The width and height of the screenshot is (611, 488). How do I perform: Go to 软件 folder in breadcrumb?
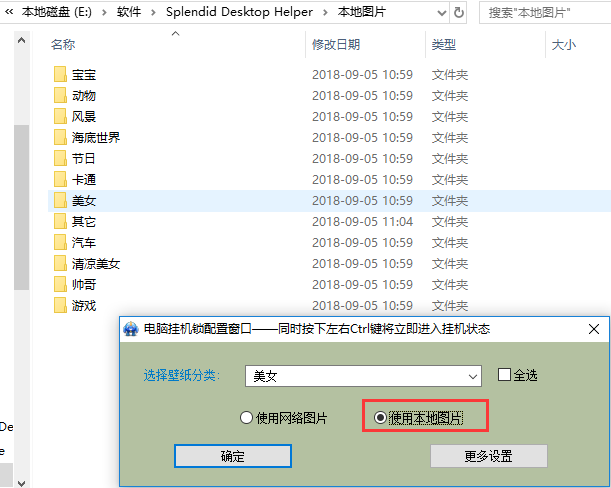pos(129,12)
